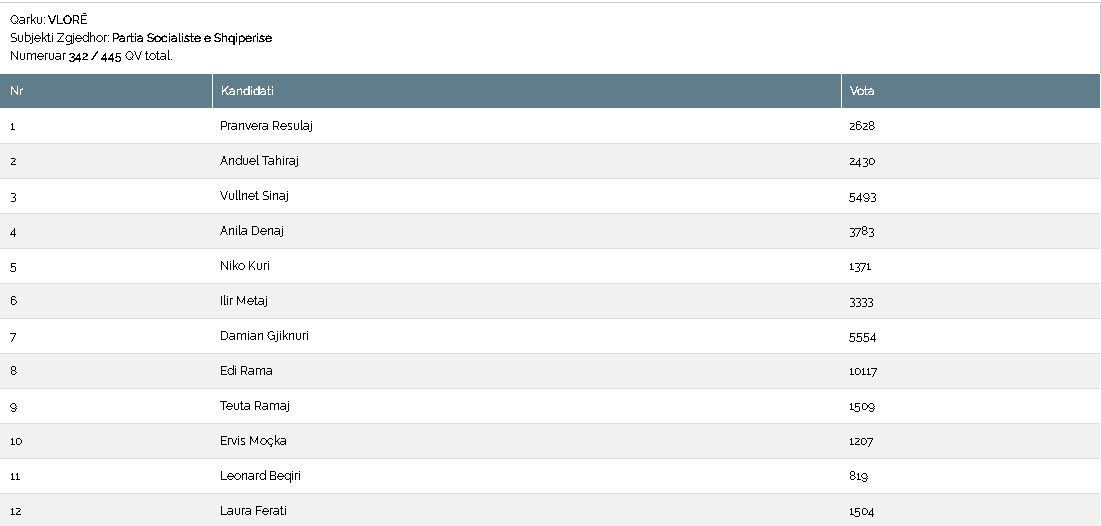Select Ilir Metaj entry

(x=244, y=301)
